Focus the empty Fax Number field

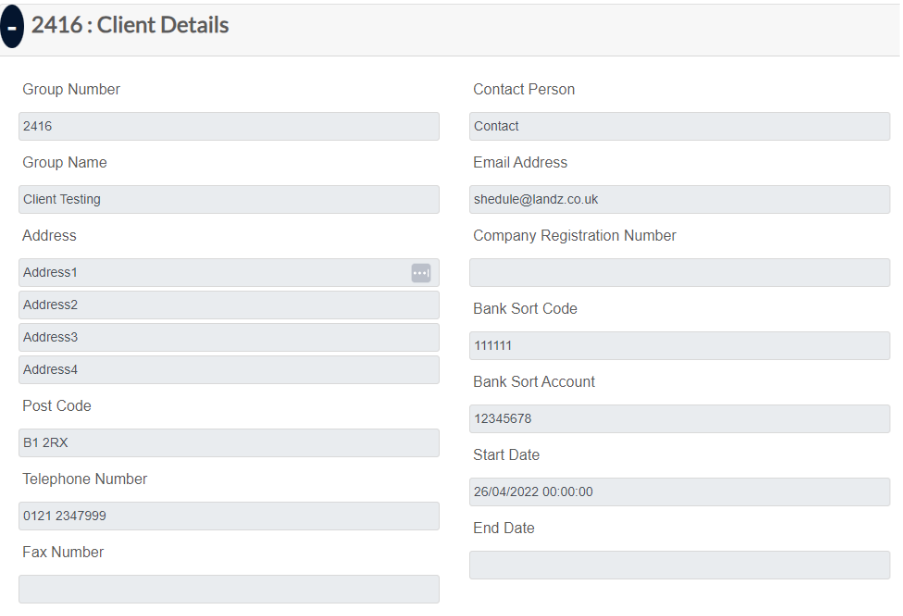(228, 589)
